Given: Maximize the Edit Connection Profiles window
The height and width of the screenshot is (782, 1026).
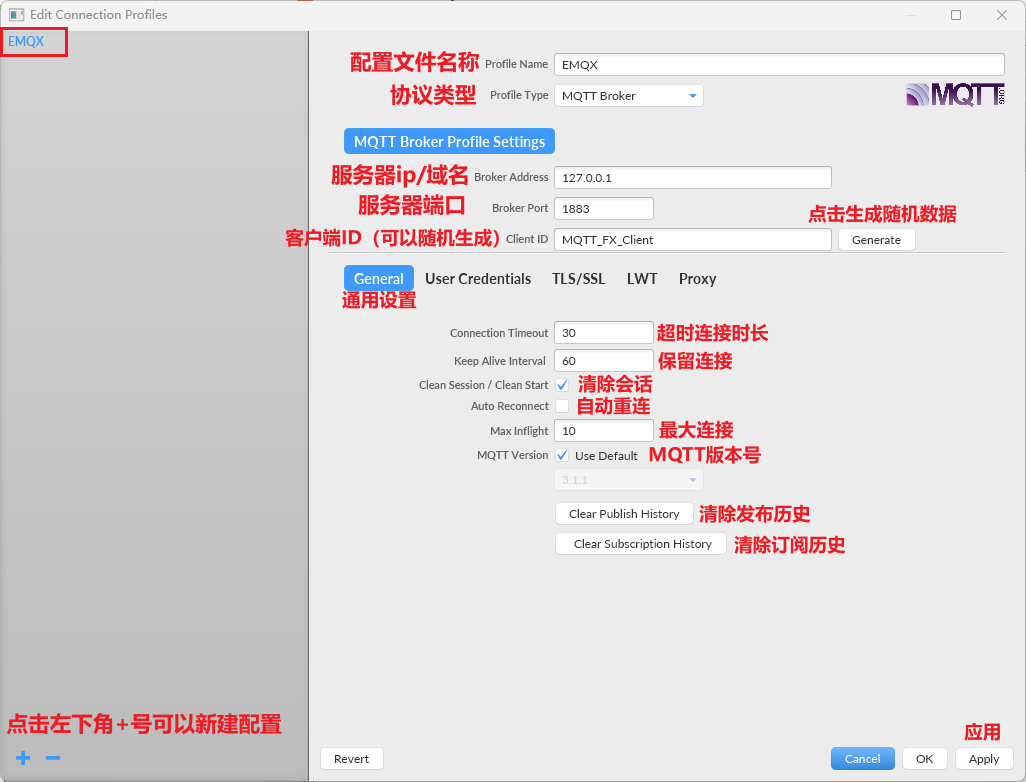Looking at the screenshot, I should point(956,14).
